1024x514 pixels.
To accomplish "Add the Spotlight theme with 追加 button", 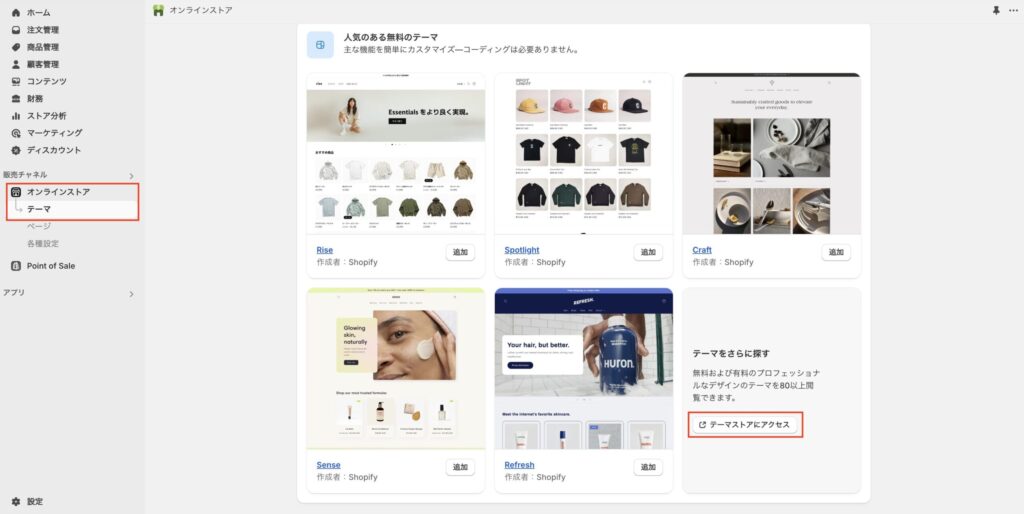I will coord(648,252).
